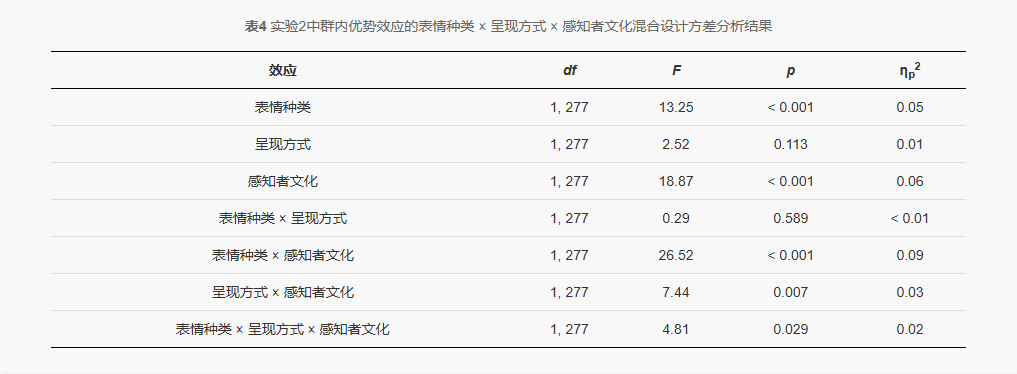The width and height of the screenshot is (1017, 374).
Task: Click the 呈现方式 × 感知者文化 row label
Action: (x=283, y=292)
